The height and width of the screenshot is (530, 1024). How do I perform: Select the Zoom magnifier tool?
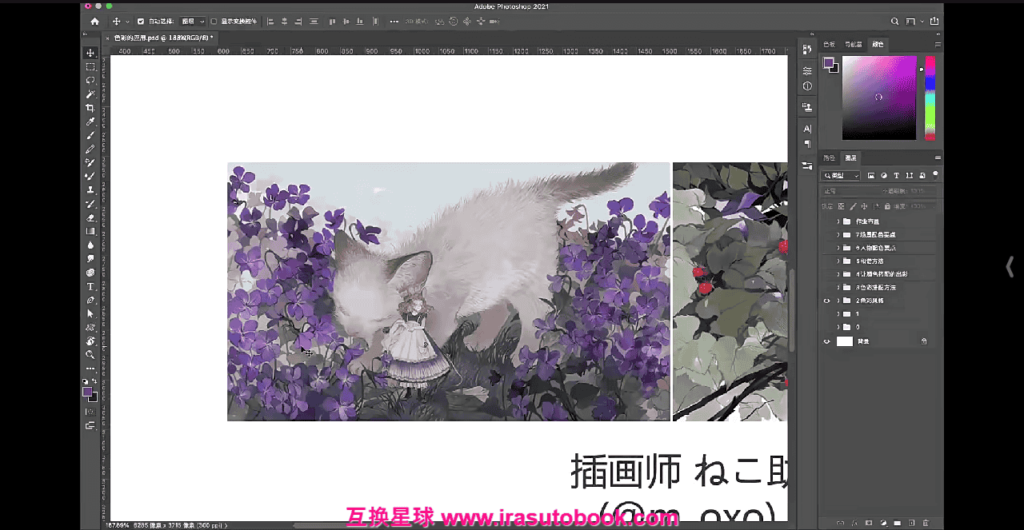click(x=91, y=354)
